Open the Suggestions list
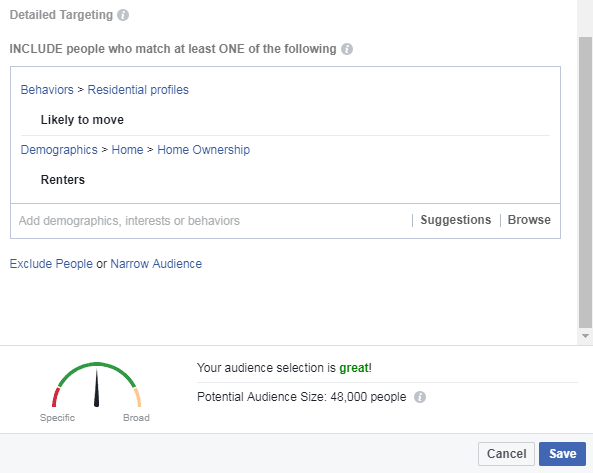593x473 pixels. coord(456,220)
